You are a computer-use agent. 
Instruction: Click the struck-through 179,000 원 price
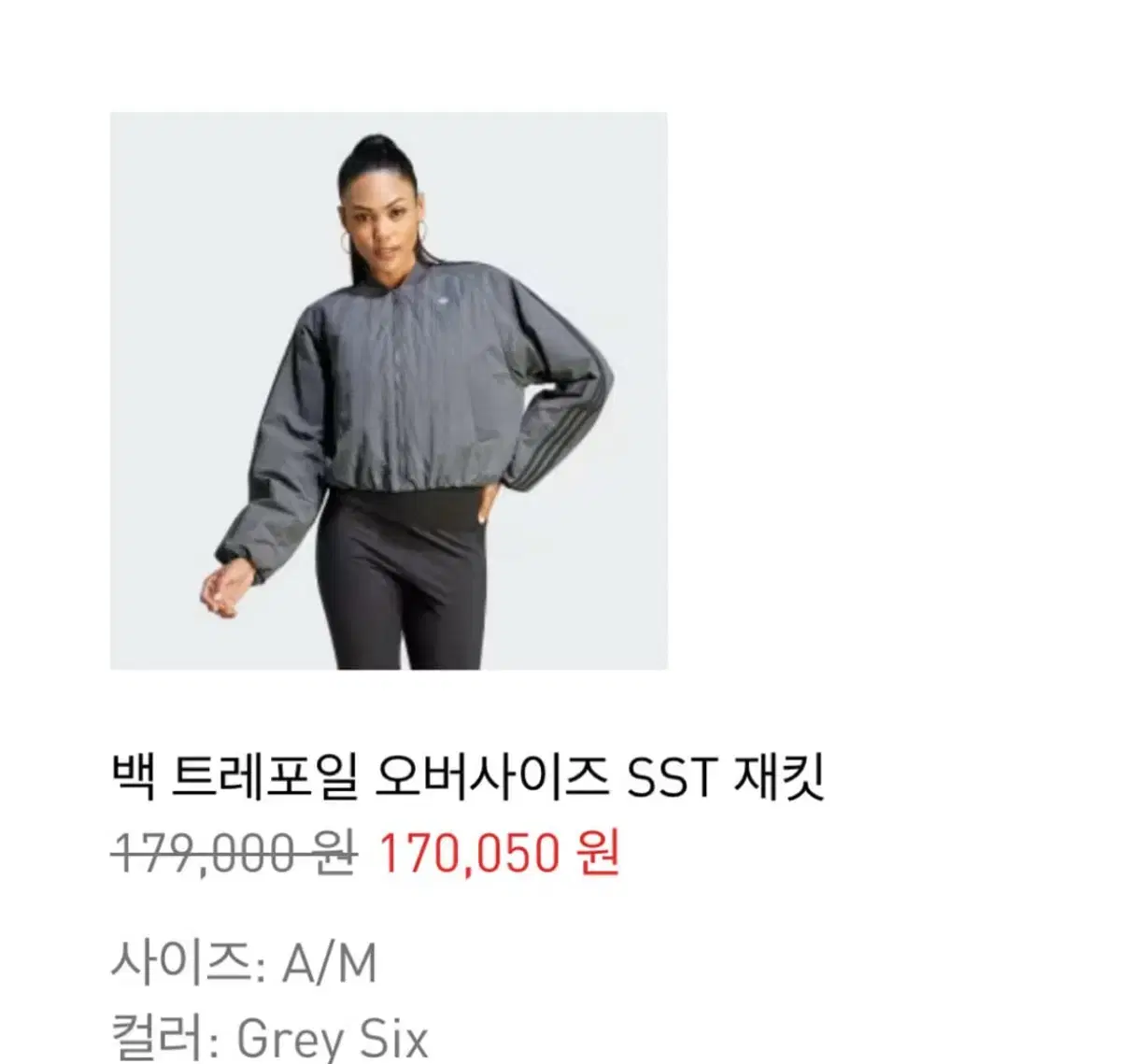pos(233,852)
